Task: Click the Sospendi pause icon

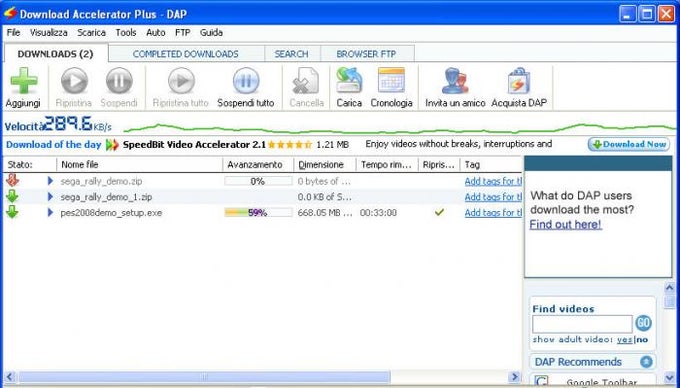Action: click(x=119, y=81)
